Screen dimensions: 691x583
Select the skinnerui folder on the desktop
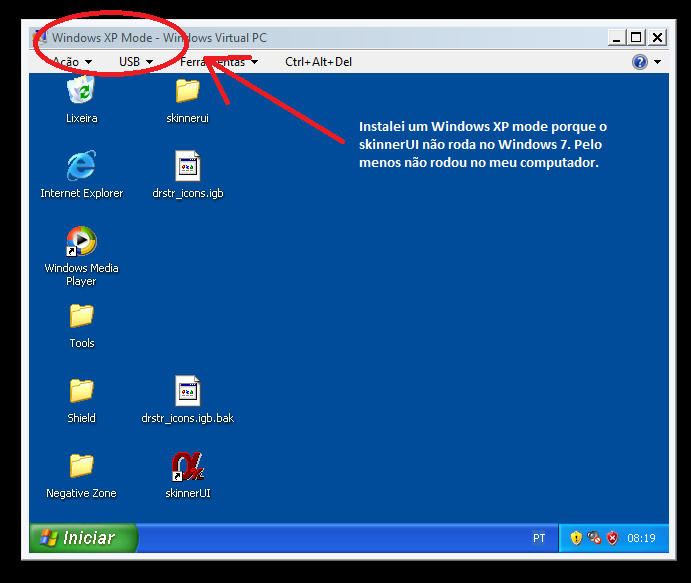pyautogui.click(x=188, y=90)
